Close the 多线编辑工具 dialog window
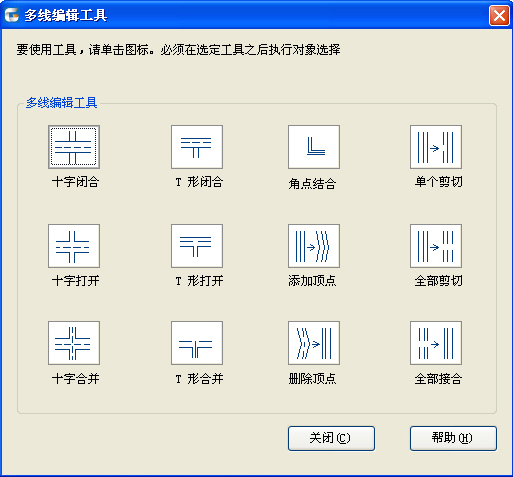 point(499,15)
